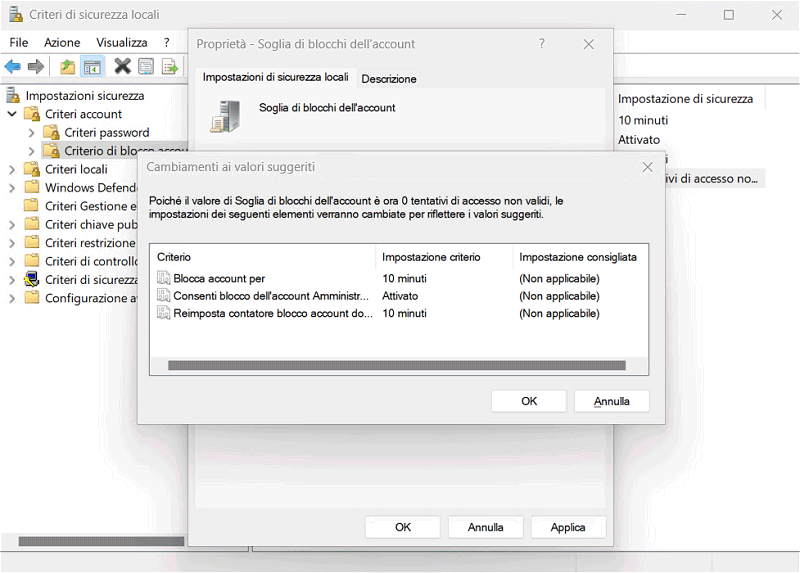
Task: Click the Criteri di sicurezza locali title bar icon
Action: (x=16, y=14)
